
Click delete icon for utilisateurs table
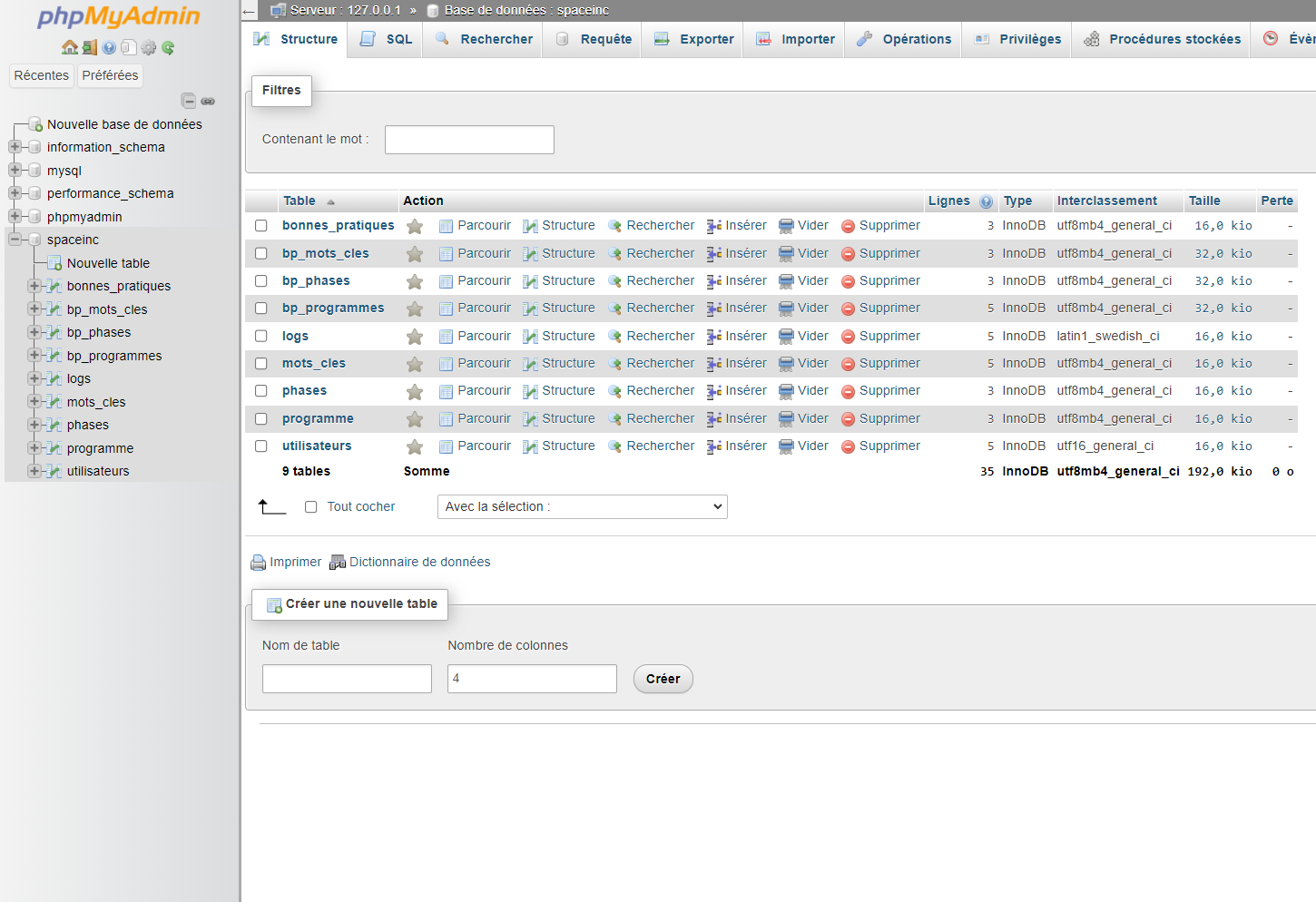point(848,446)
